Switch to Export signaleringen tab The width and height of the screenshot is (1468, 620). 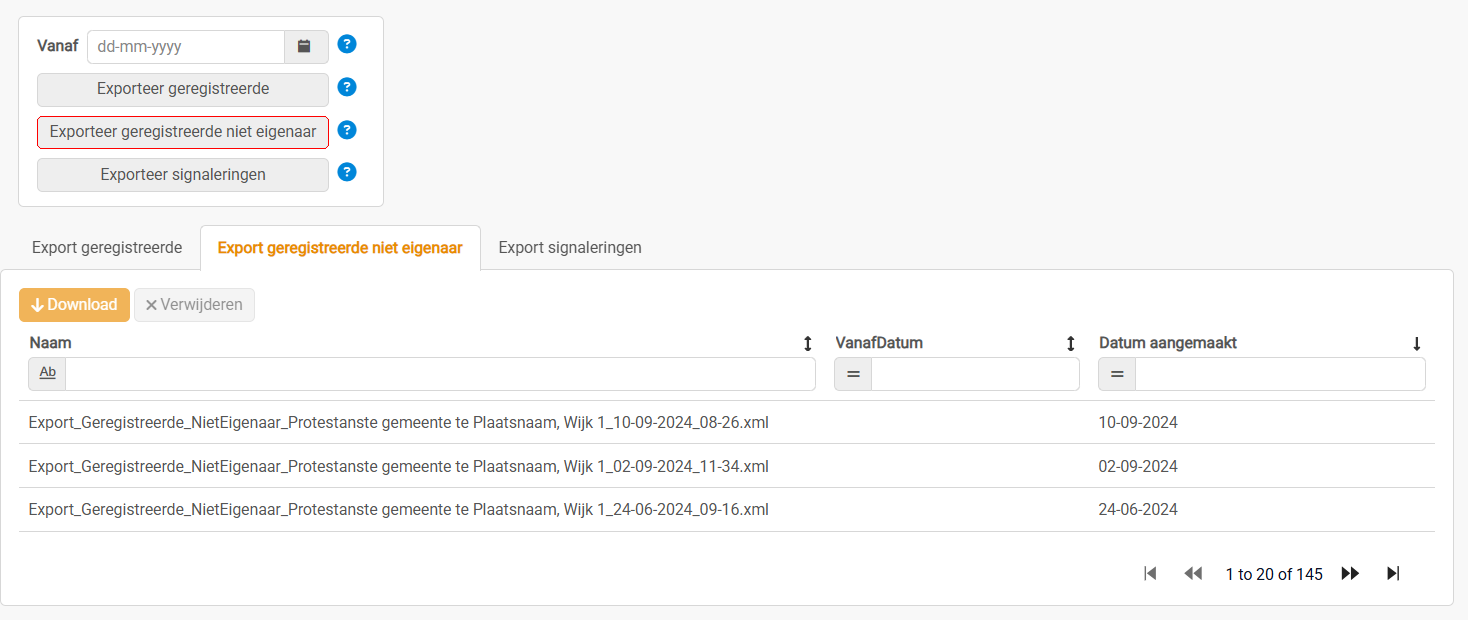[x=570, y=247]
